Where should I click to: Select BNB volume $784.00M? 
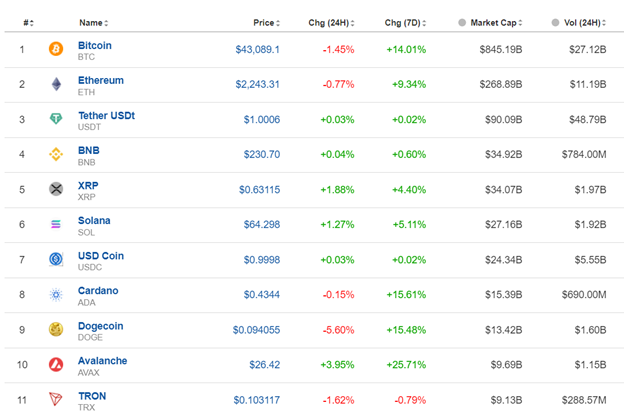pyautogui.click(x=584, y=154)
